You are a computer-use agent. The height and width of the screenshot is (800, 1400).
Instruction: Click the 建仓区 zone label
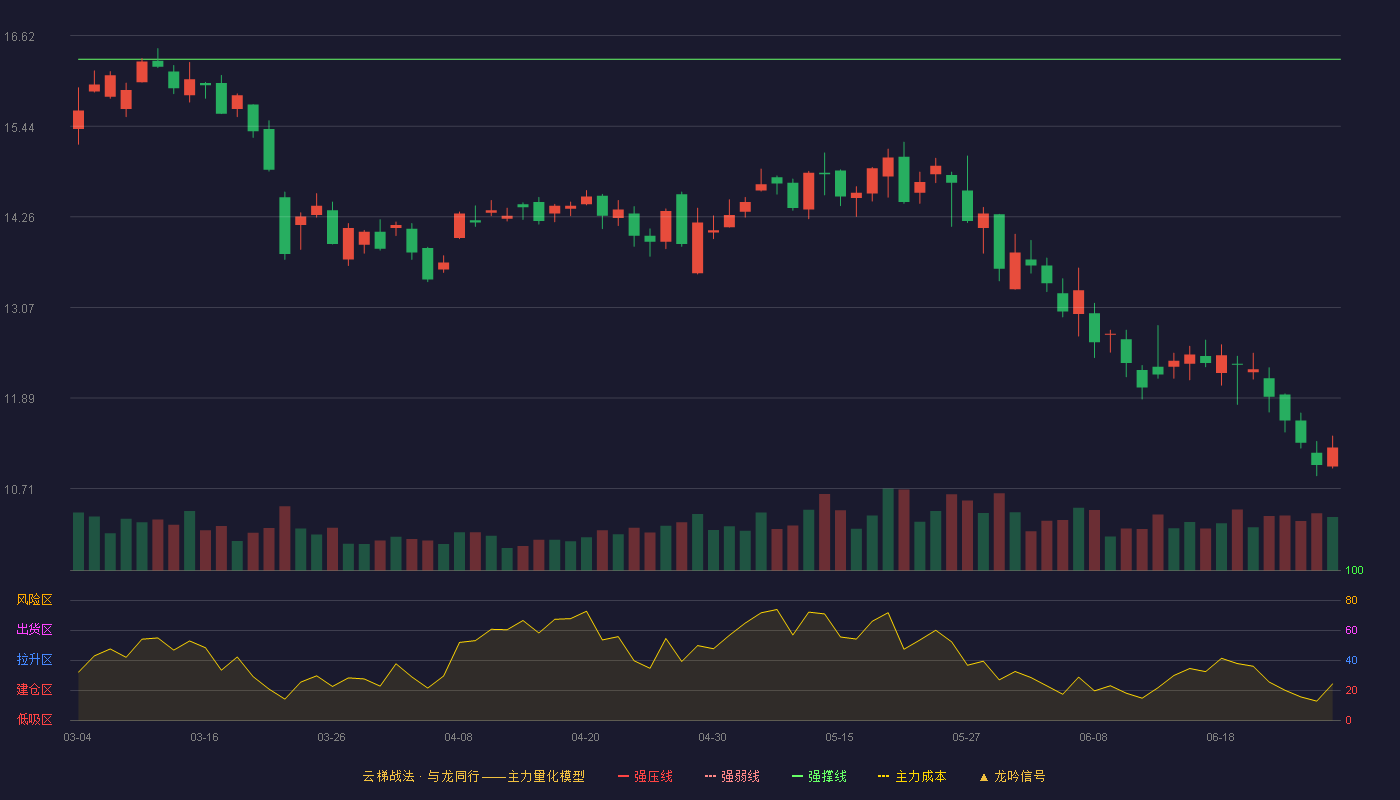pos(34,690)
